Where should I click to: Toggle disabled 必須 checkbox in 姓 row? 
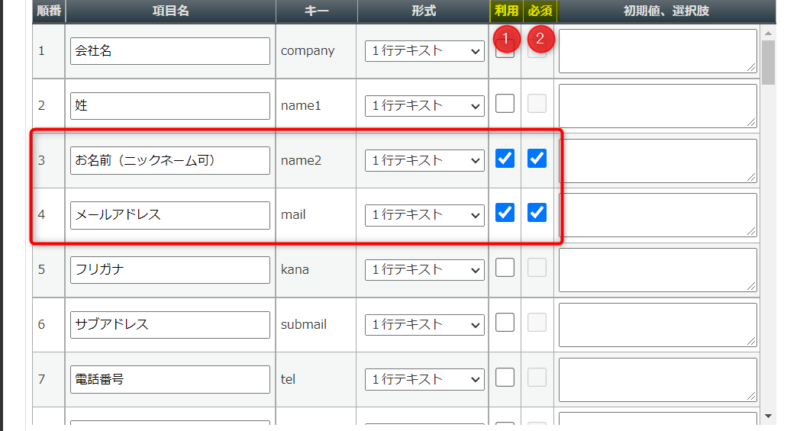(537, 104)
